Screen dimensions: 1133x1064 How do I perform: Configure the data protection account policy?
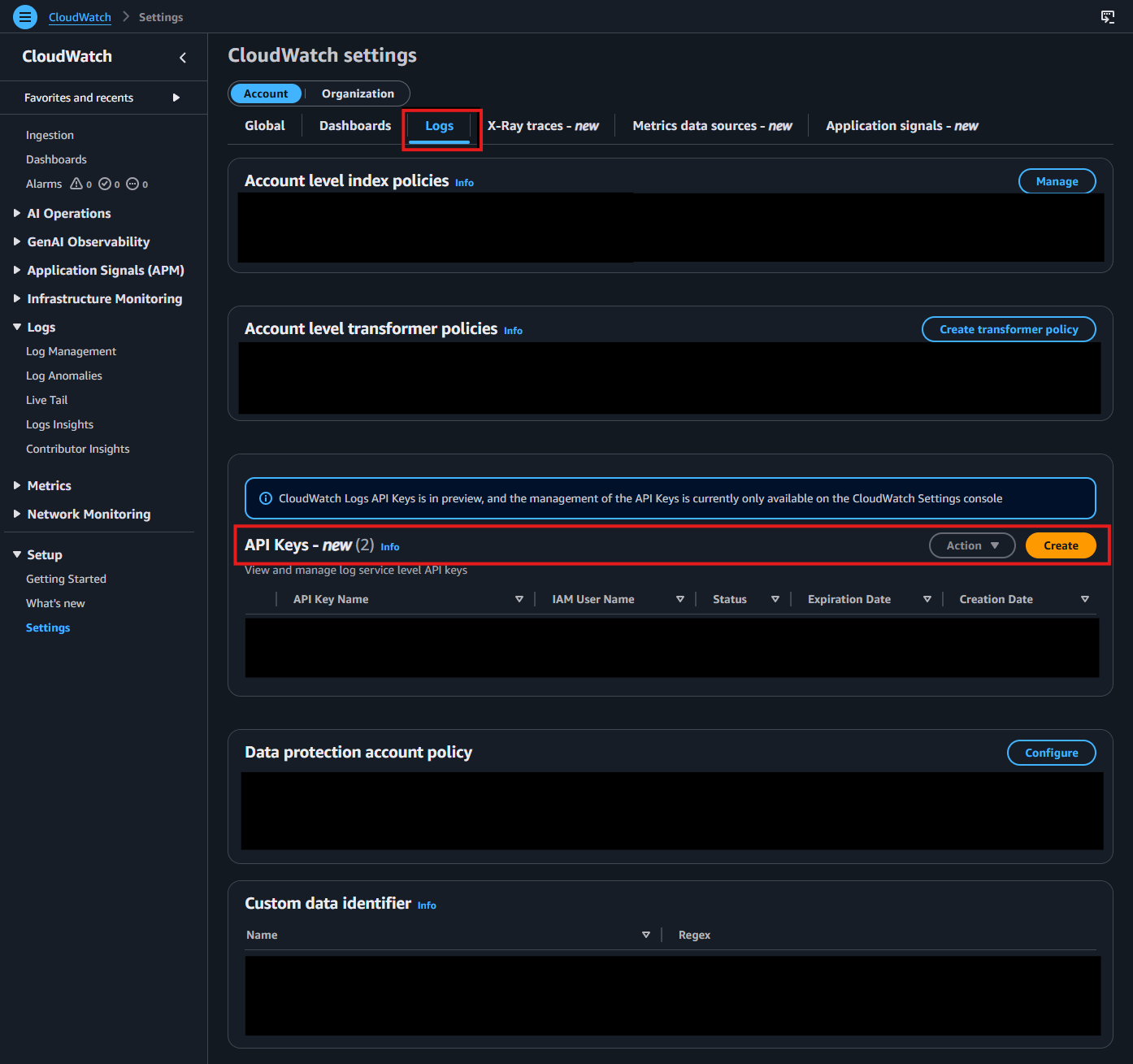click(1051, 753)
